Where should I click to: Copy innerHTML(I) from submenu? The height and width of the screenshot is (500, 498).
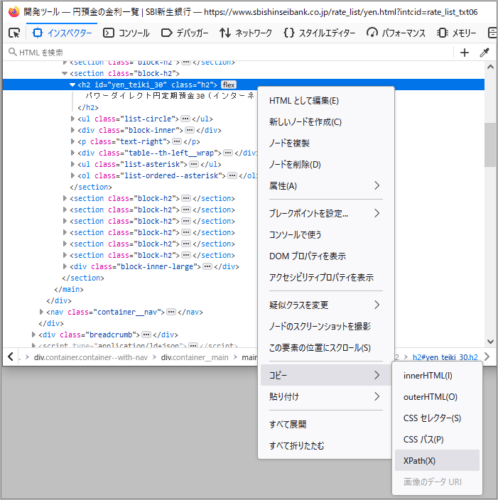pyautogui.click(x=437, y=376)
